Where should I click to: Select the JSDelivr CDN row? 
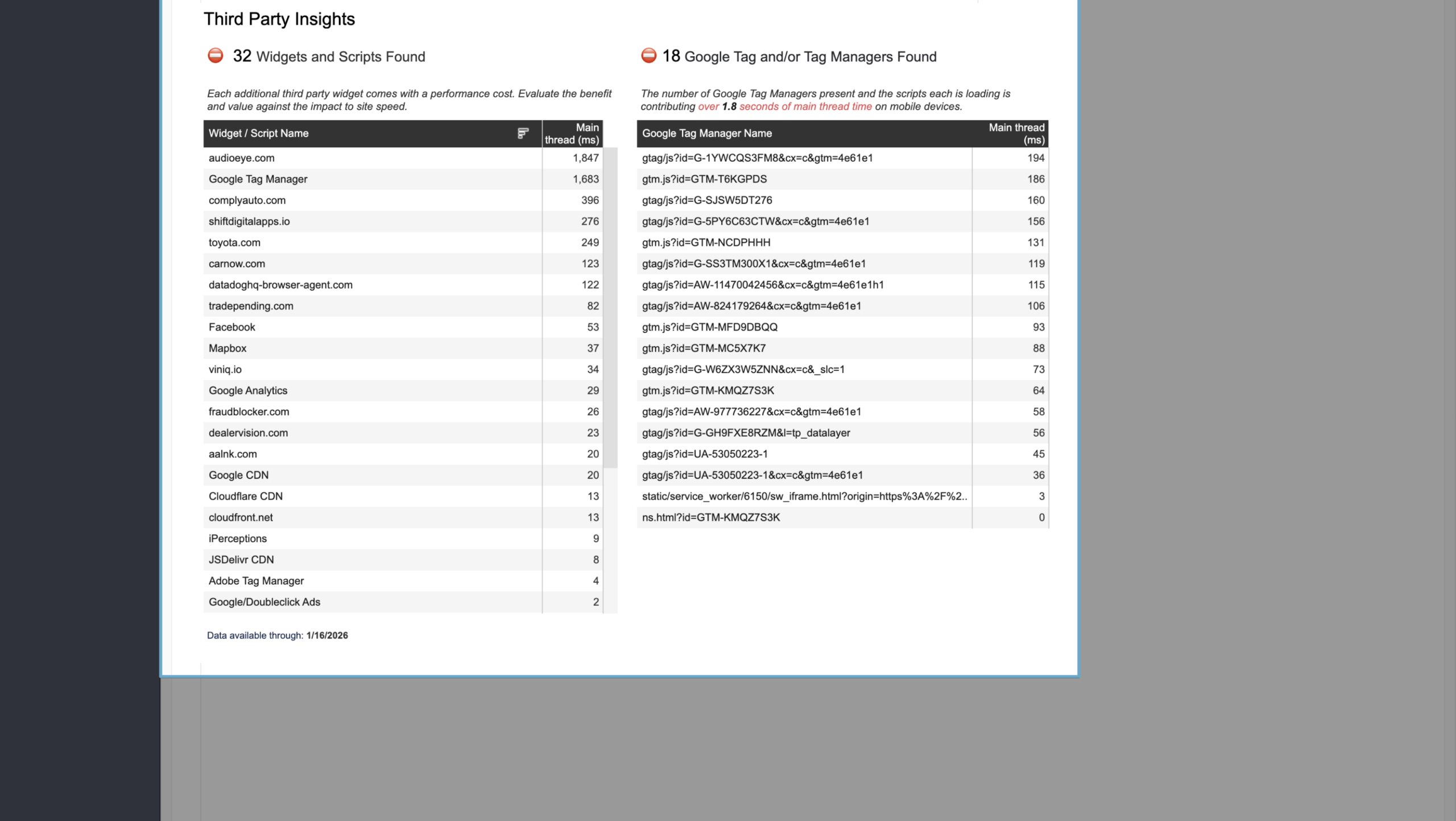pyautogui.click(x=403, y=560)
